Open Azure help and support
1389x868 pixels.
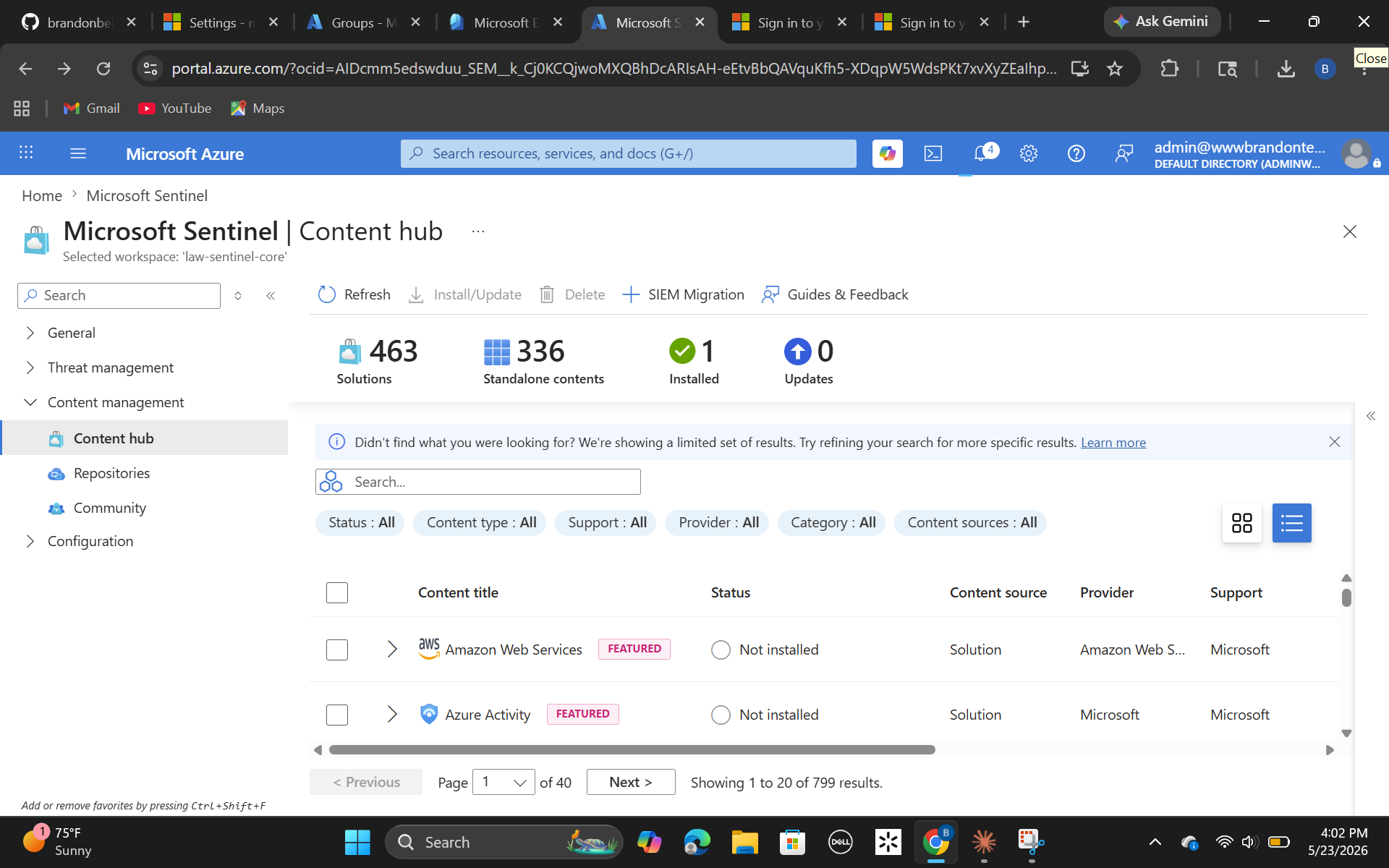1076,153
